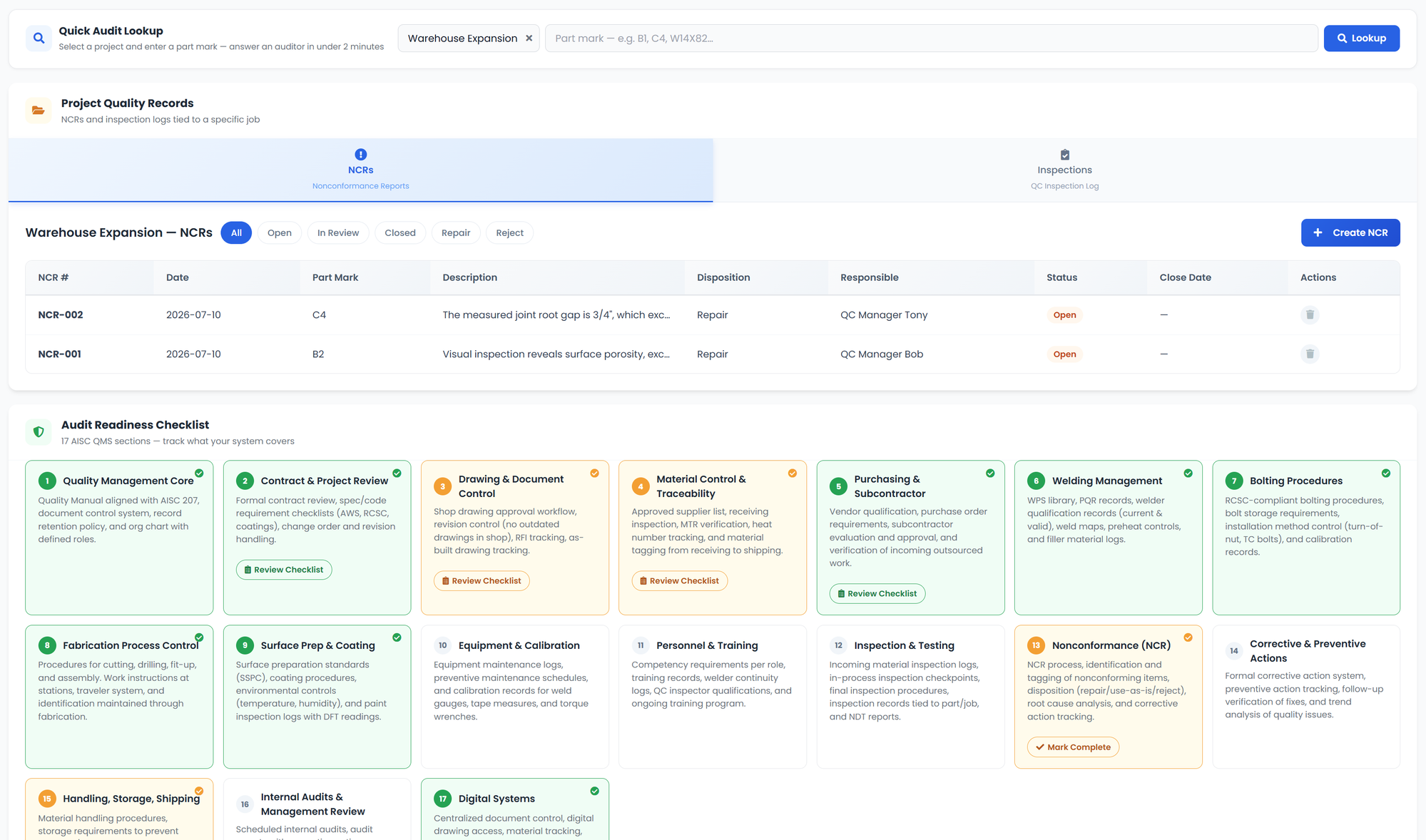Click the Quick Audit Lookup magnifier icon
The height and width of the screenshot is (840, 1426).
tap(39, 39)
